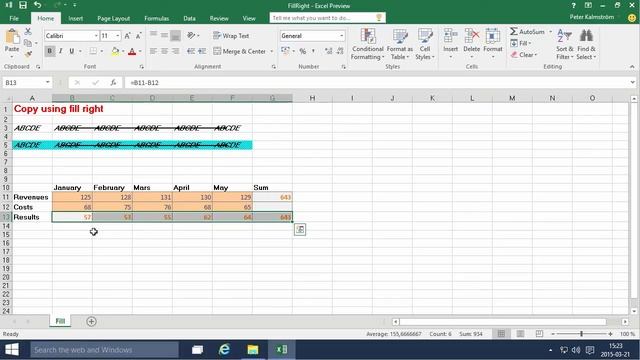Switch to Page Layout view in status bar
This screenshot has height=360, width=640.
coord(520,334)
